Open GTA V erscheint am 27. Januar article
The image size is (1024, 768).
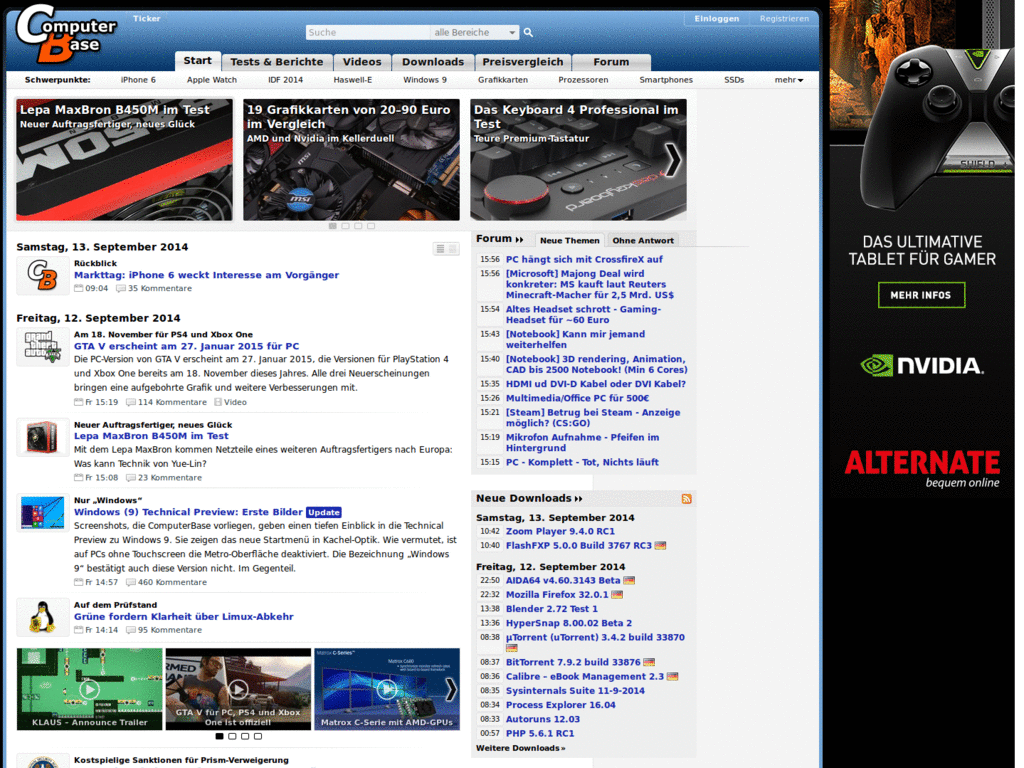click(187, 346)
